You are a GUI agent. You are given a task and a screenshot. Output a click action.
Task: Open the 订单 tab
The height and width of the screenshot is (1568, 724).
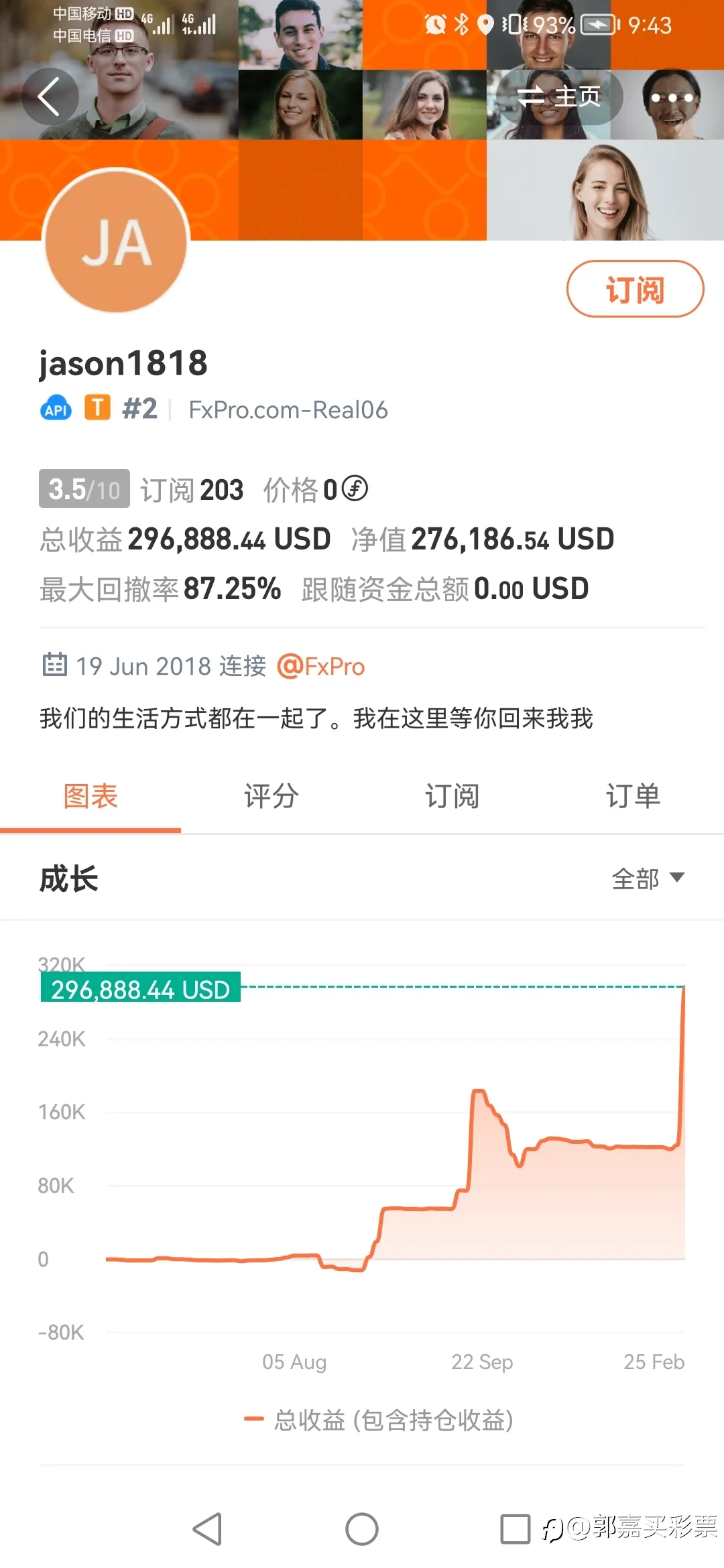[x=633, y=797]
